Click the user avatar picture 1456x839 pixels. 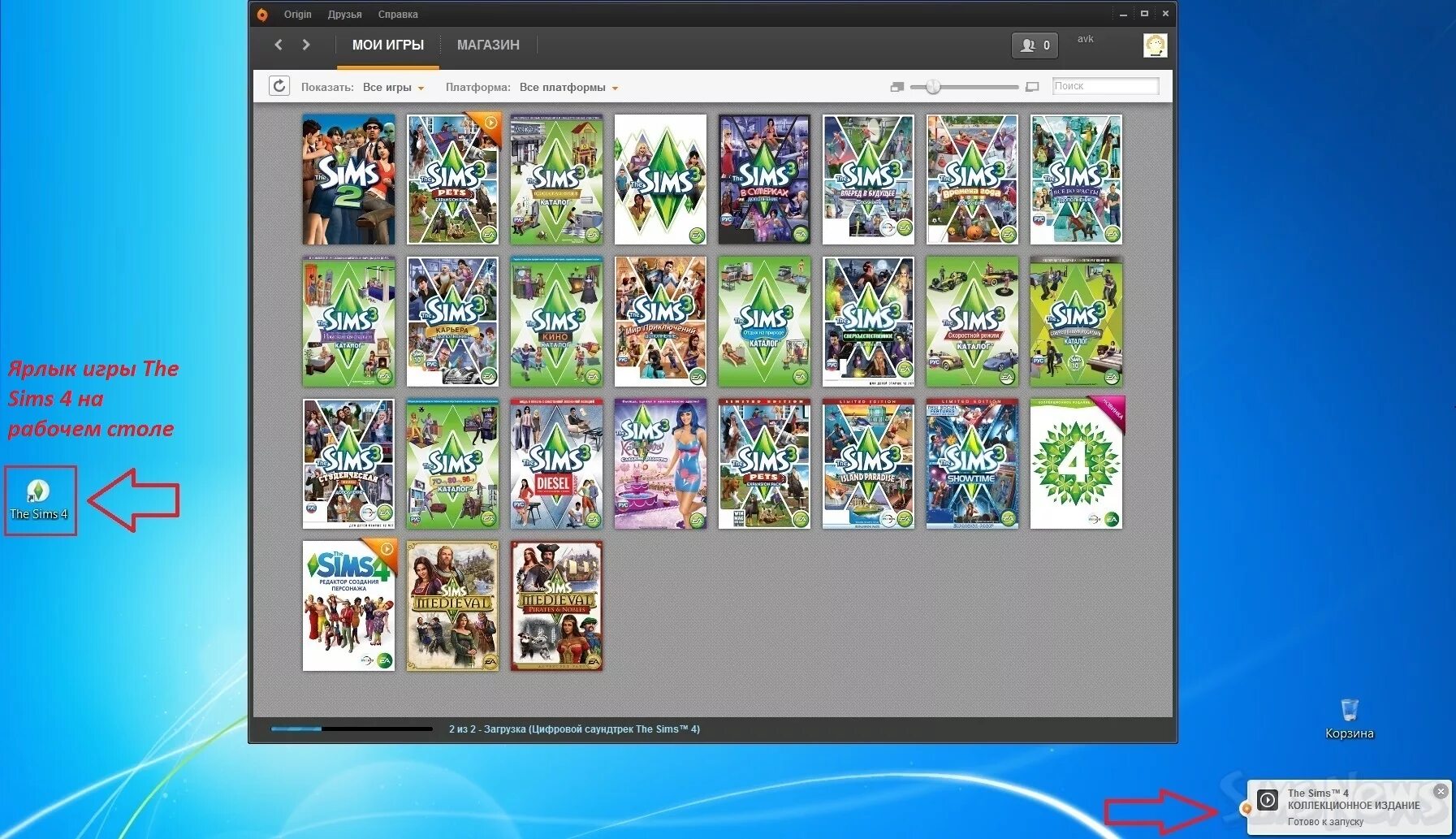coord(1155,45)
